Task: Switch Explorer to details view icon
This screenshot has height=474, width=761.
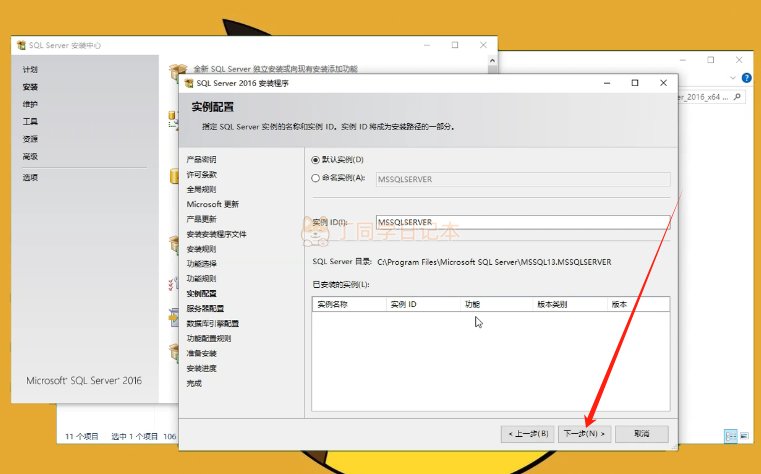Action: click(730, 436)
